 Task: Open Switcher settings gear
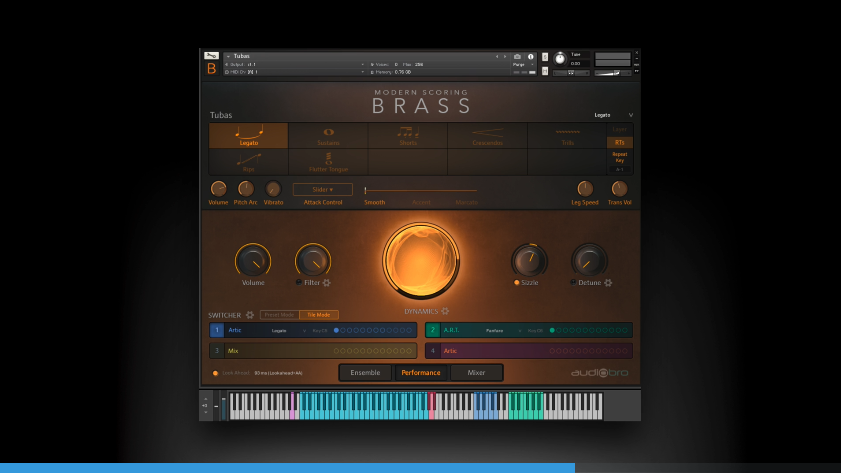pyautogui.click(x=249, y=315)
